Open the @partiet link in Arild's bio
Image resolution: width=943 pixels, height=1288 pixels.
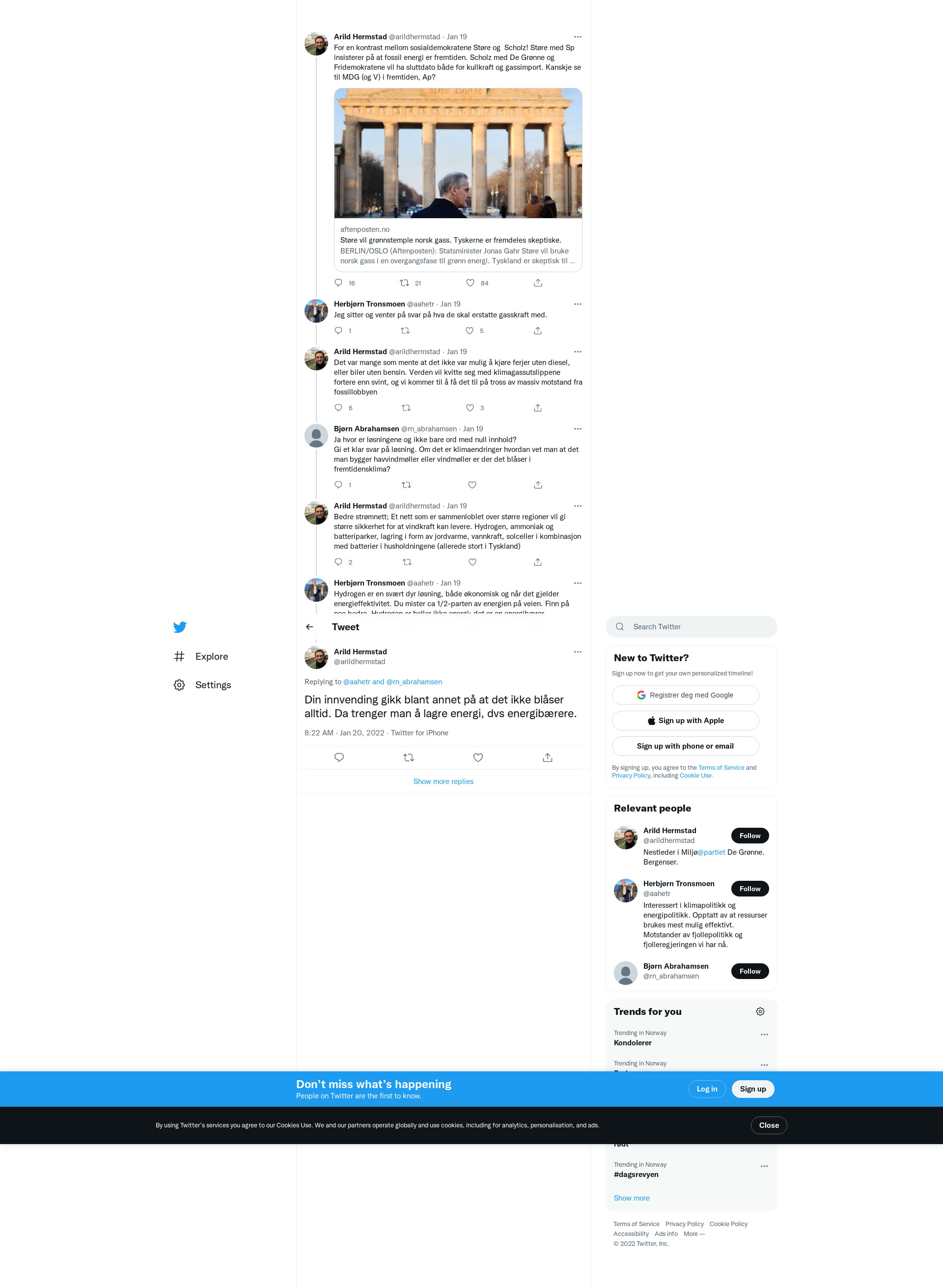(711, 852)
